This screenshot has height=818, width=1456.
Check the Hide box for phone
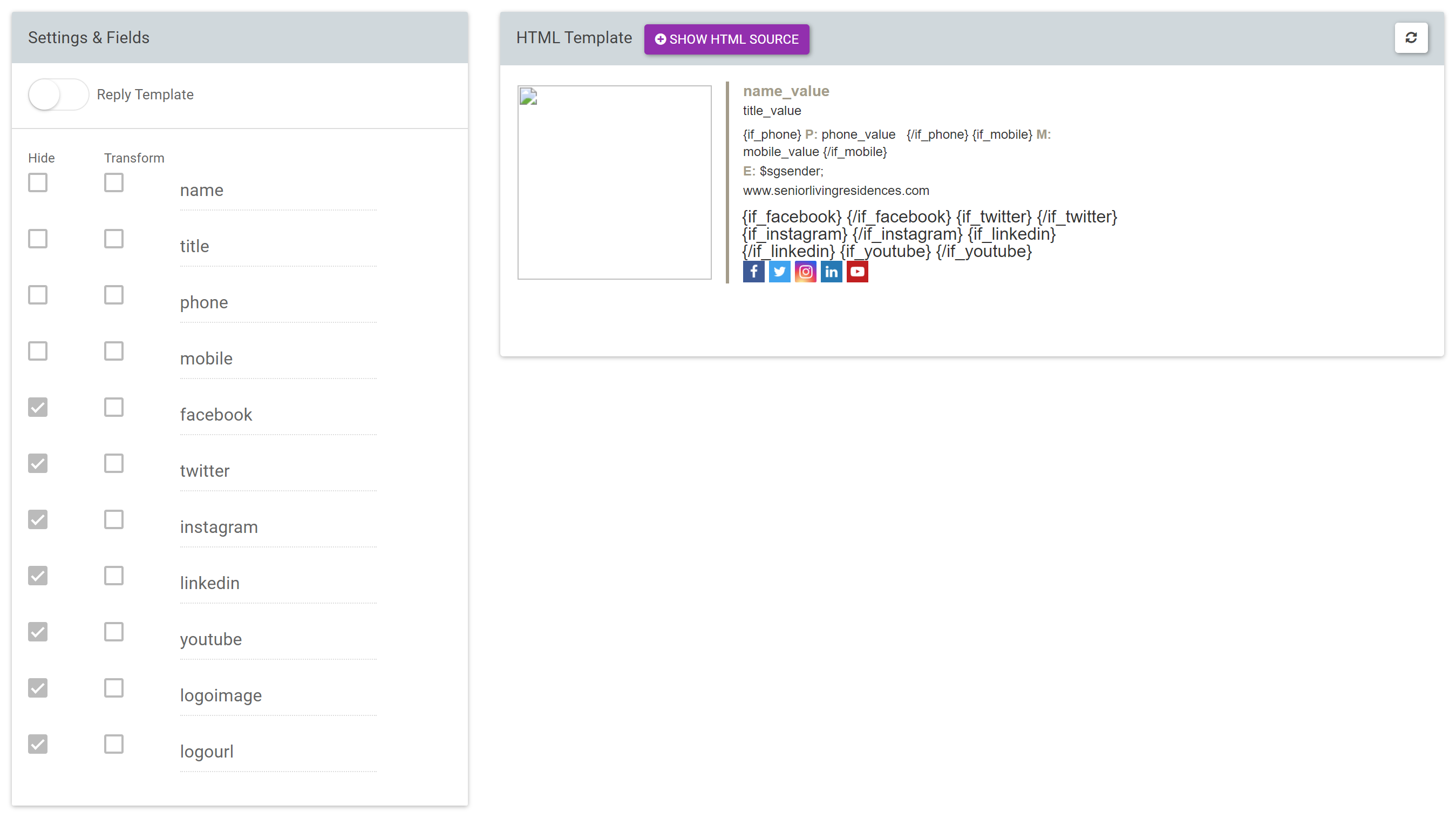point(38,295)
